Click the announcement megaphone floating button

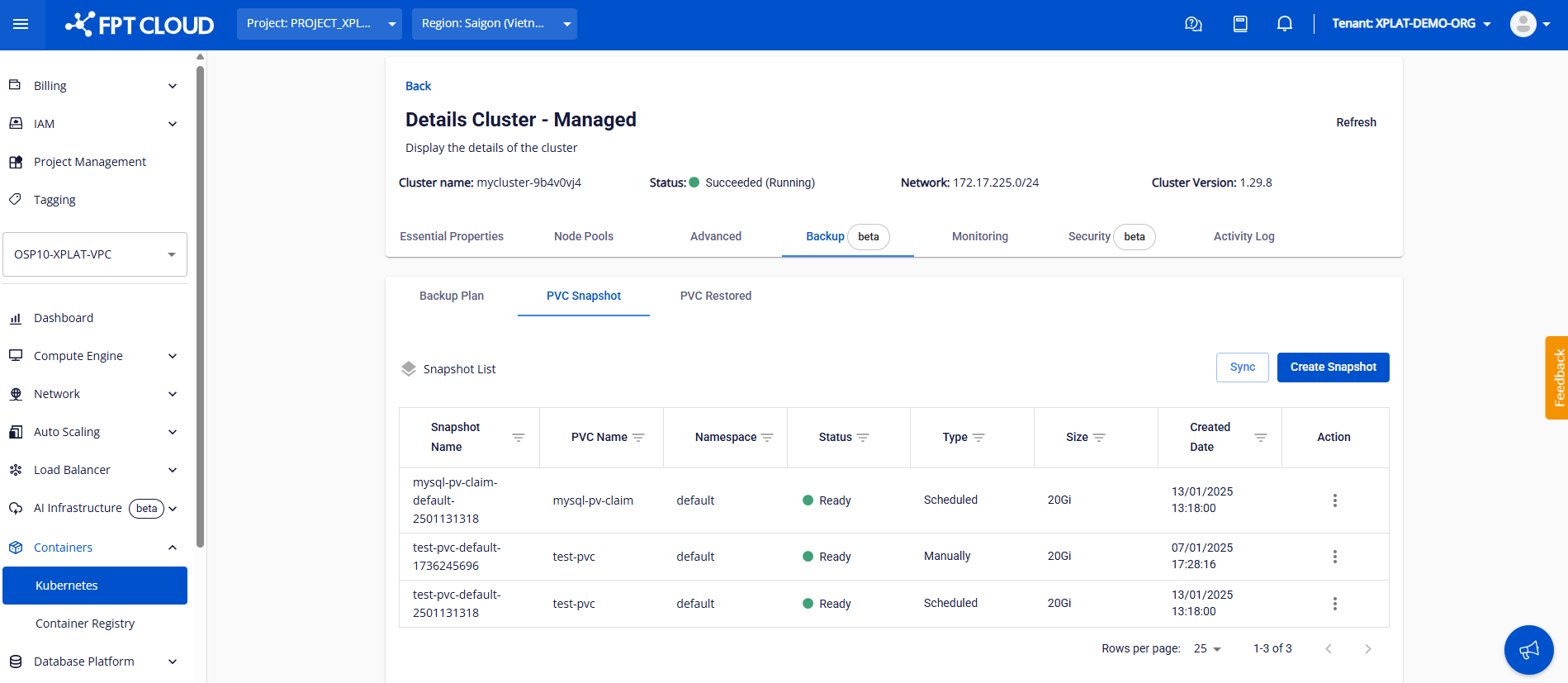[1528, 650]
